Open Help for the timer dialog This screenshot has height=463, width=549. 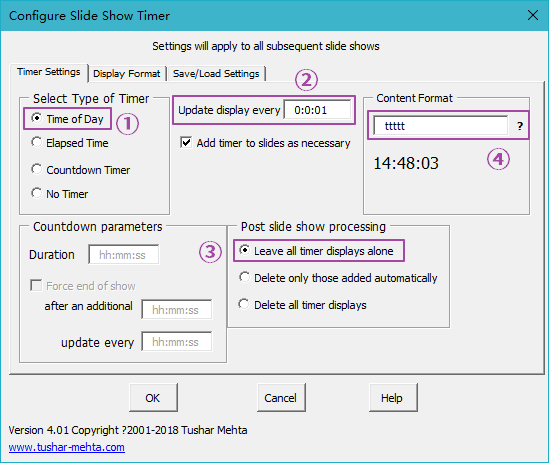click(x=393, y=398)
